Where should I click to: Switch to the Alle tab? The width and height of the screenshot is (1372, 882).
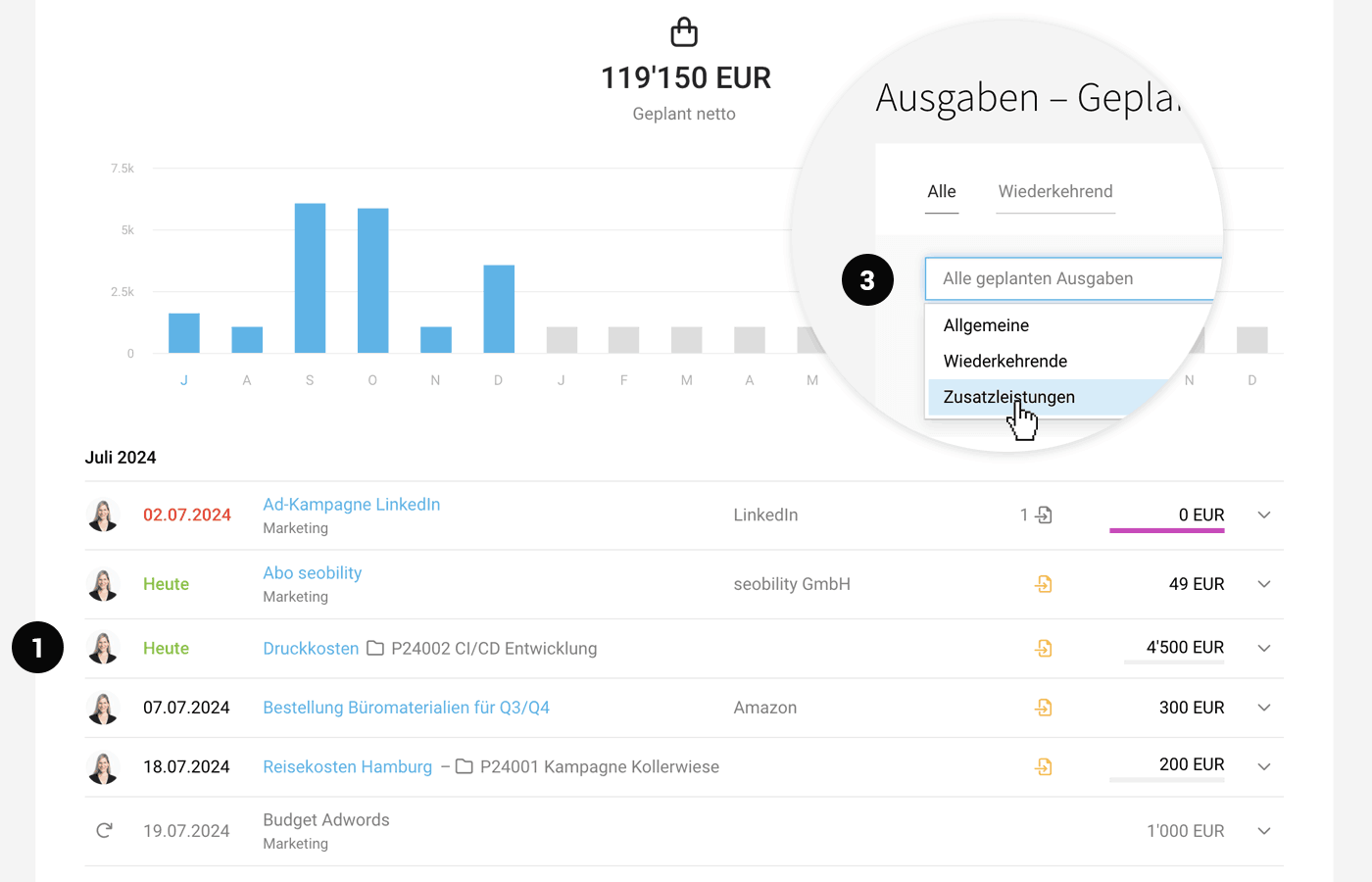pos(942,192)
